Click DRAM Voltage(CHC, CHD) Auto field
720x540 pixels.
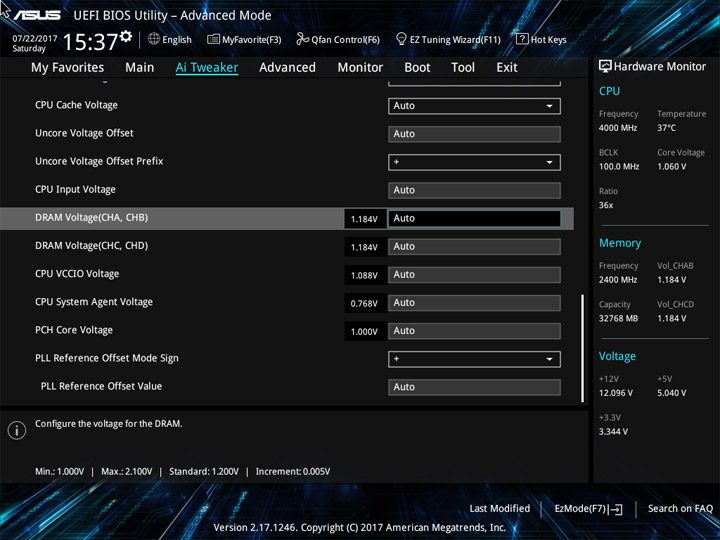(x=474, y=247)
